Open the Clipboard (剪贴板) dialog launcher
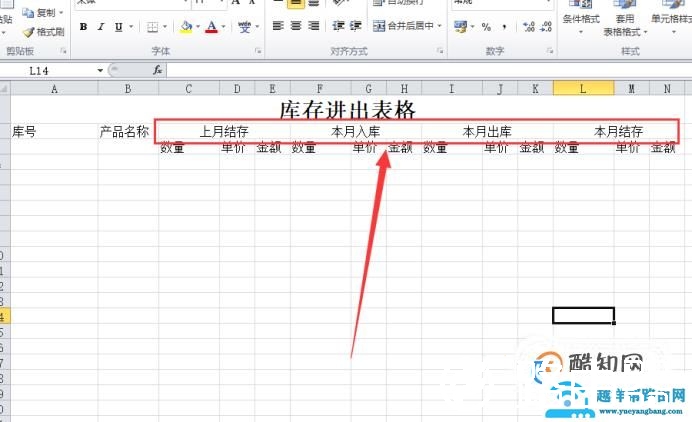Screen dimensions: 692x422 pyautogui.click(x=63, y=51)
